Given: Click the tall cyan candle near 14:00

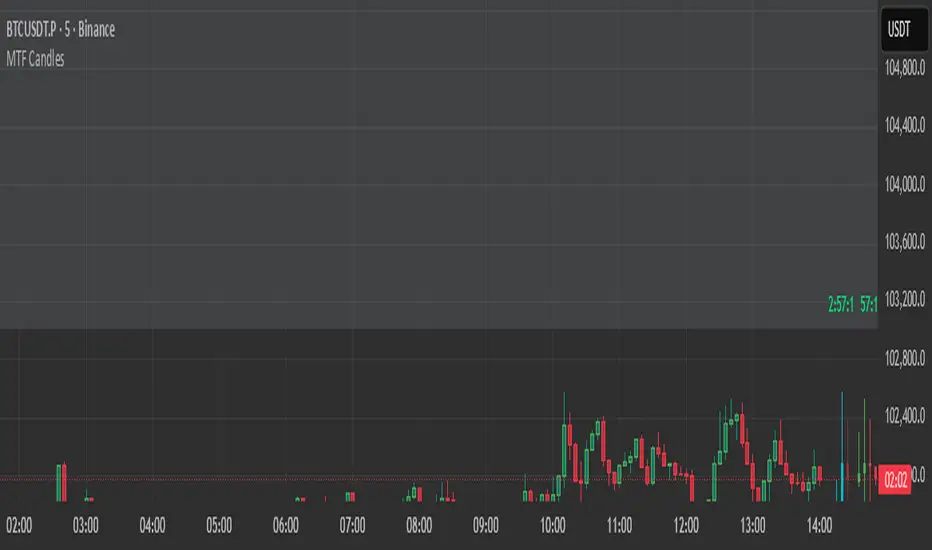Looking at the screenshot, I should tap(841, 447).
